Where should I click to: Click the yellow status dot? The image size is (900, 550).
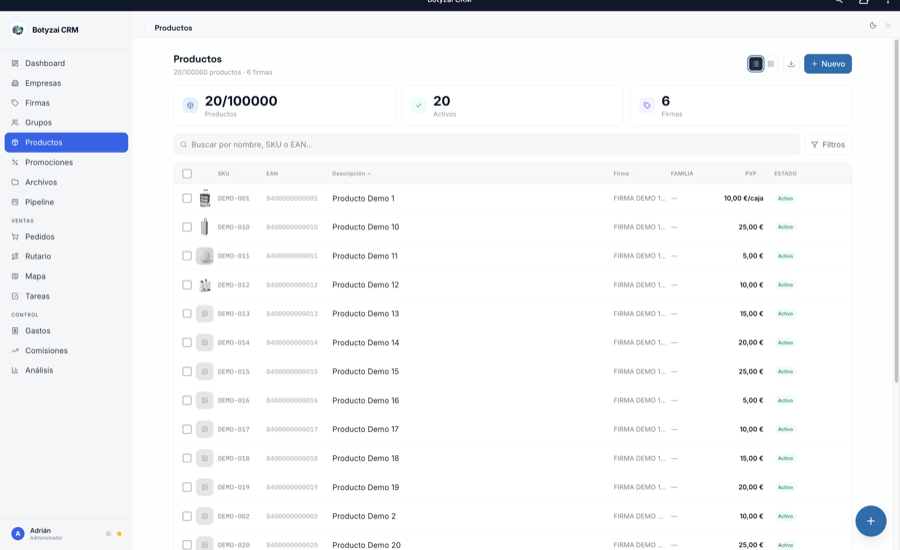tap(119, 533)
